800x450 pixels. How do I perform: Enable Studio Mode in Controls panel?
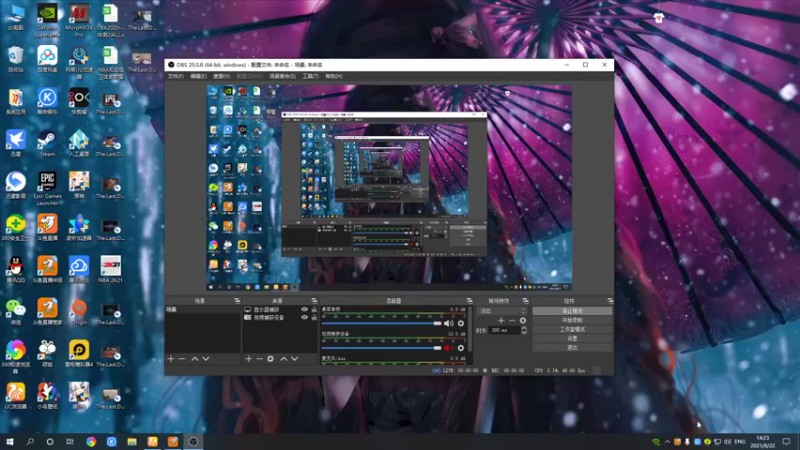pos(572,329)
